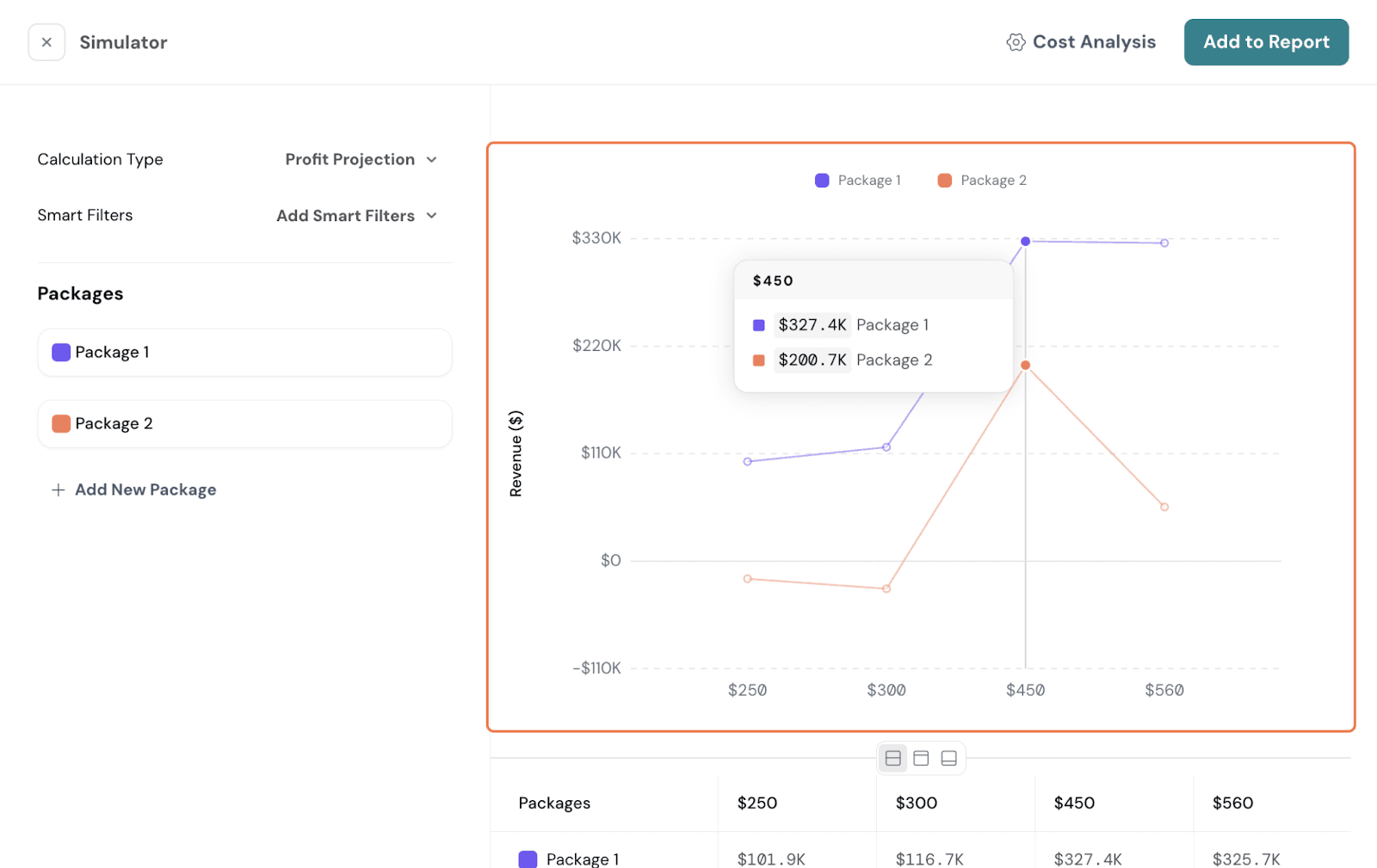Select the split chart-and-table layout icon

(893, 758)
